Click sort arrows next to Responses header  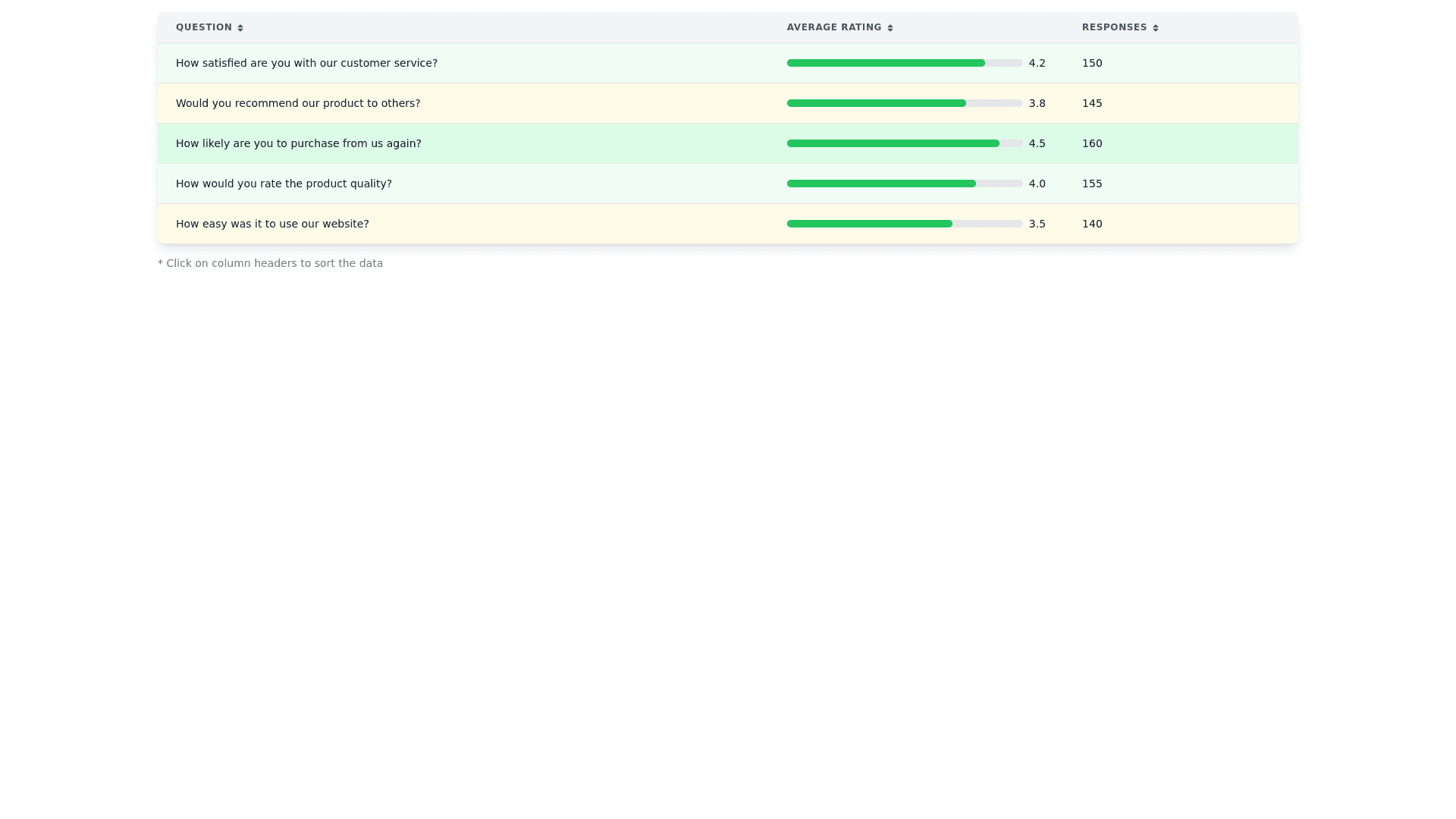[x=1156, y=28]
